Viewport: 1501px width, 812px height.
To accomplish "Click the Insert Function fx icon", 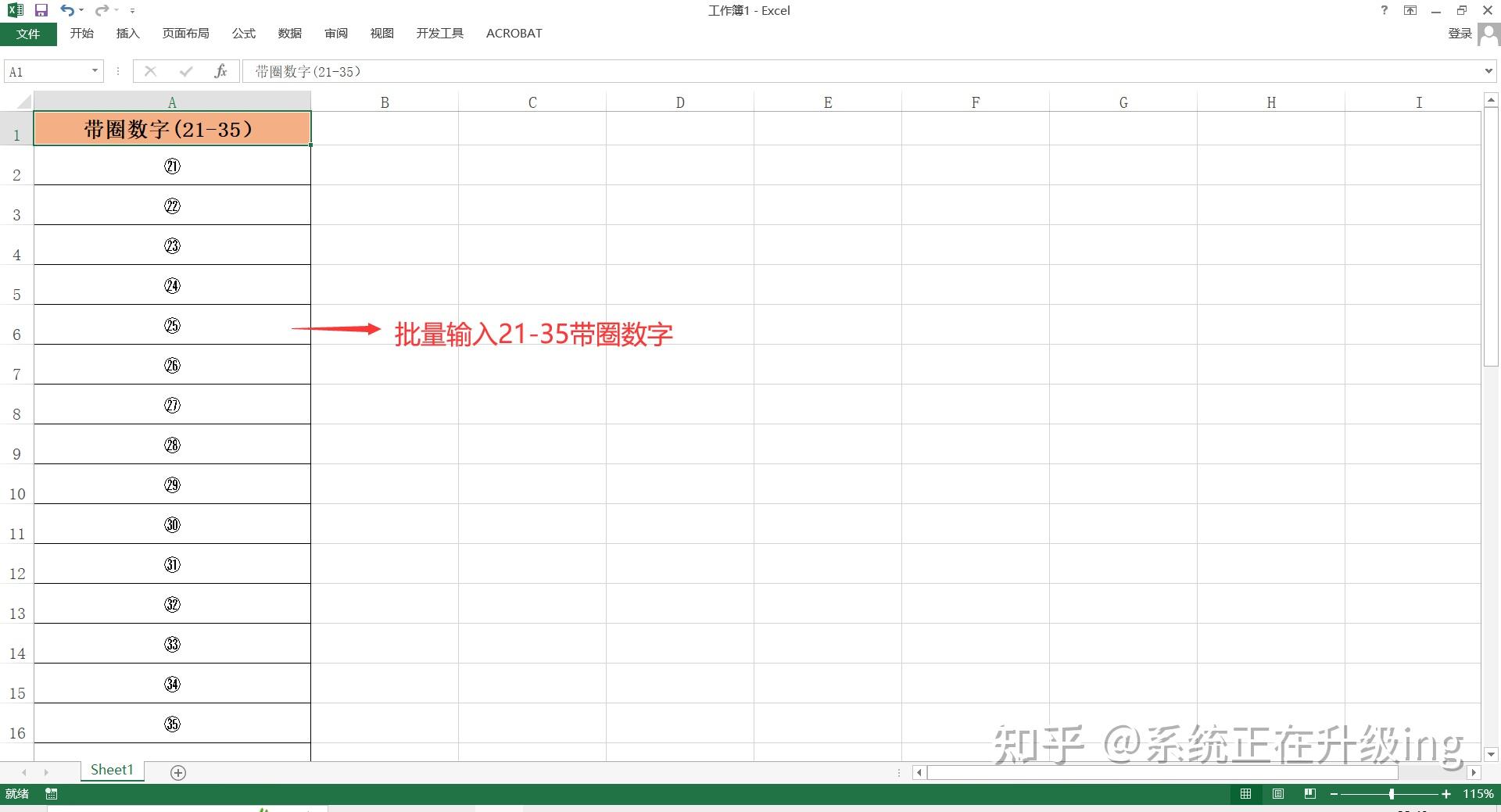I will tap(220, 71).
